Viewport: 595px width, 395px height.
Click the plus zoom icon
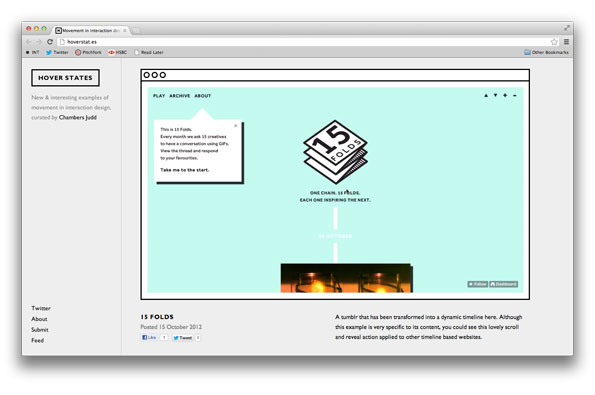point(505,96)
